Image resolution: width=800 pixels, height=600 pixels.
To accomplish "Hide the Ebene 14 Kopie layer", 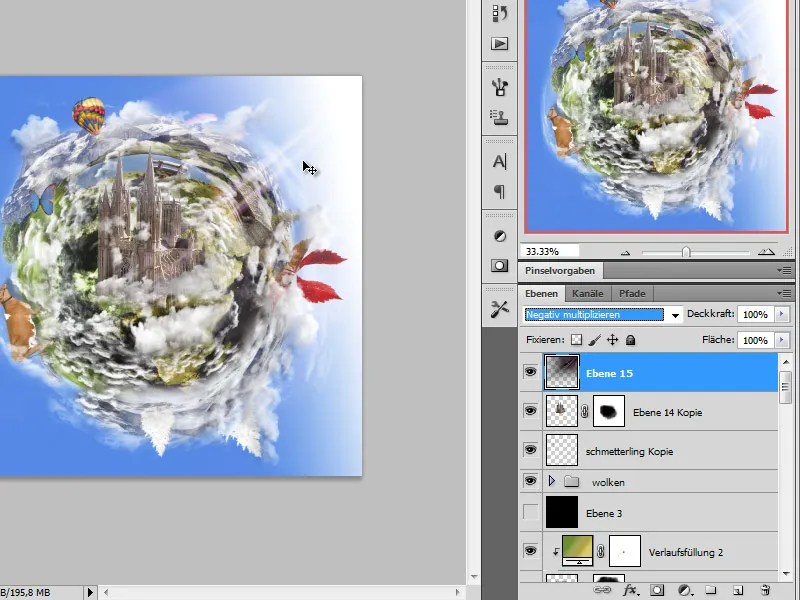I will (531, 411).
